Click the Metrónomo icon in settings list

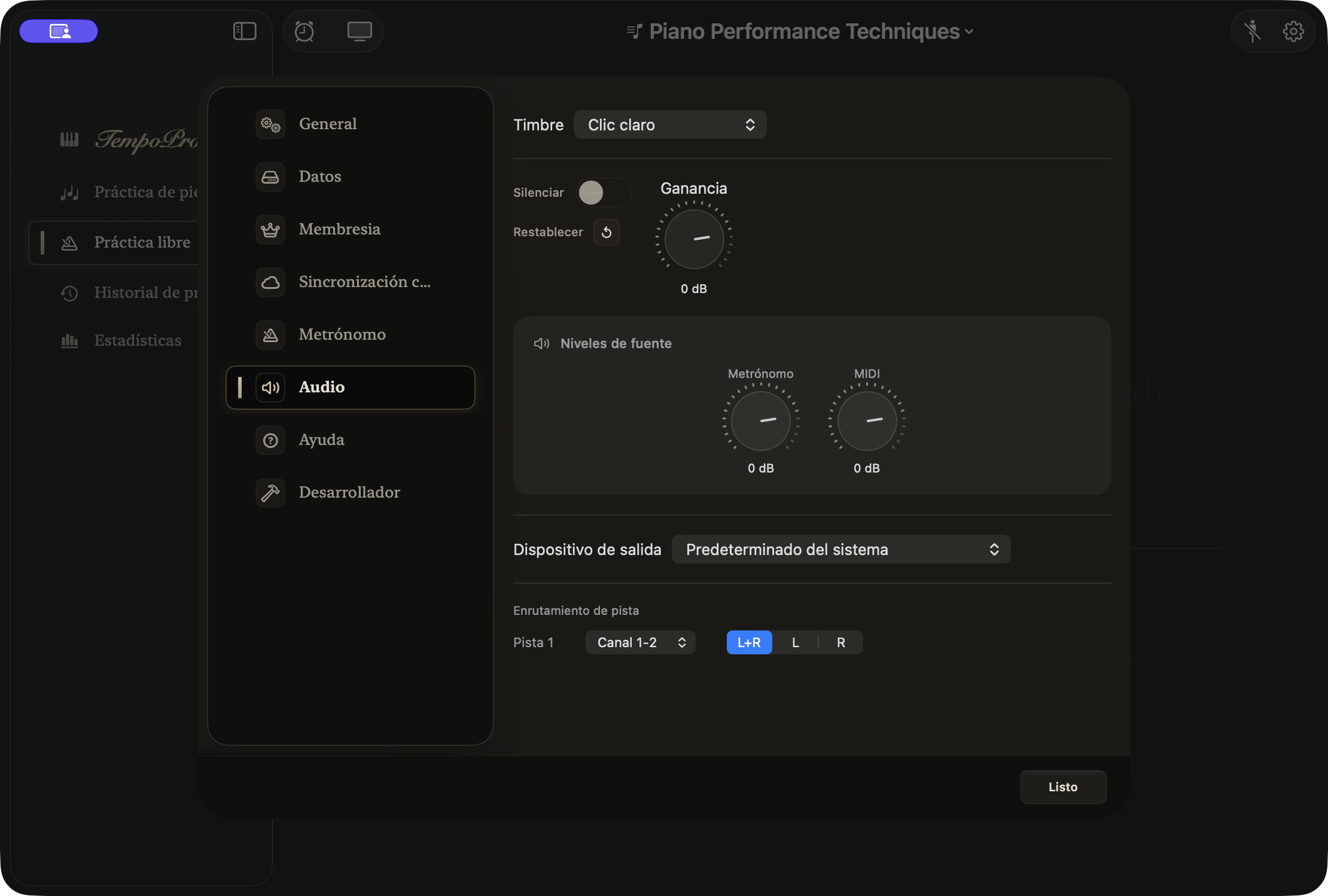coord(270,335)
